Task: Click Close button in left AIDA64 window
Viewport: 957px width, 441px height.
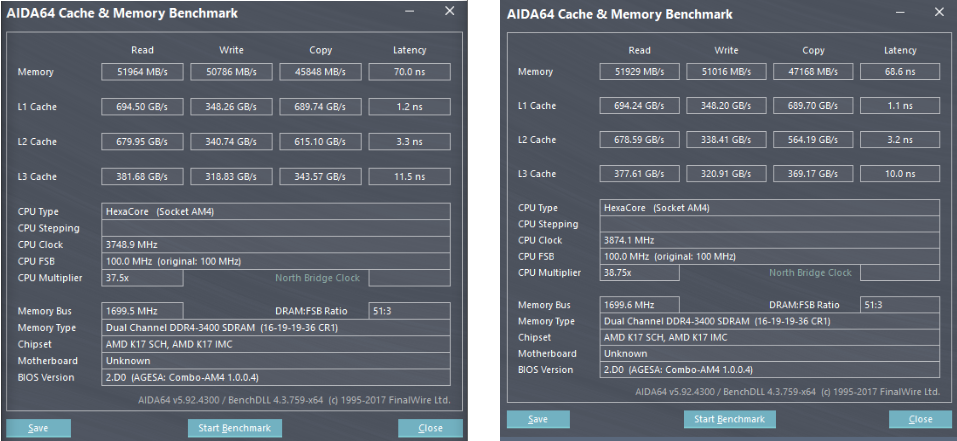Action: 430,428
